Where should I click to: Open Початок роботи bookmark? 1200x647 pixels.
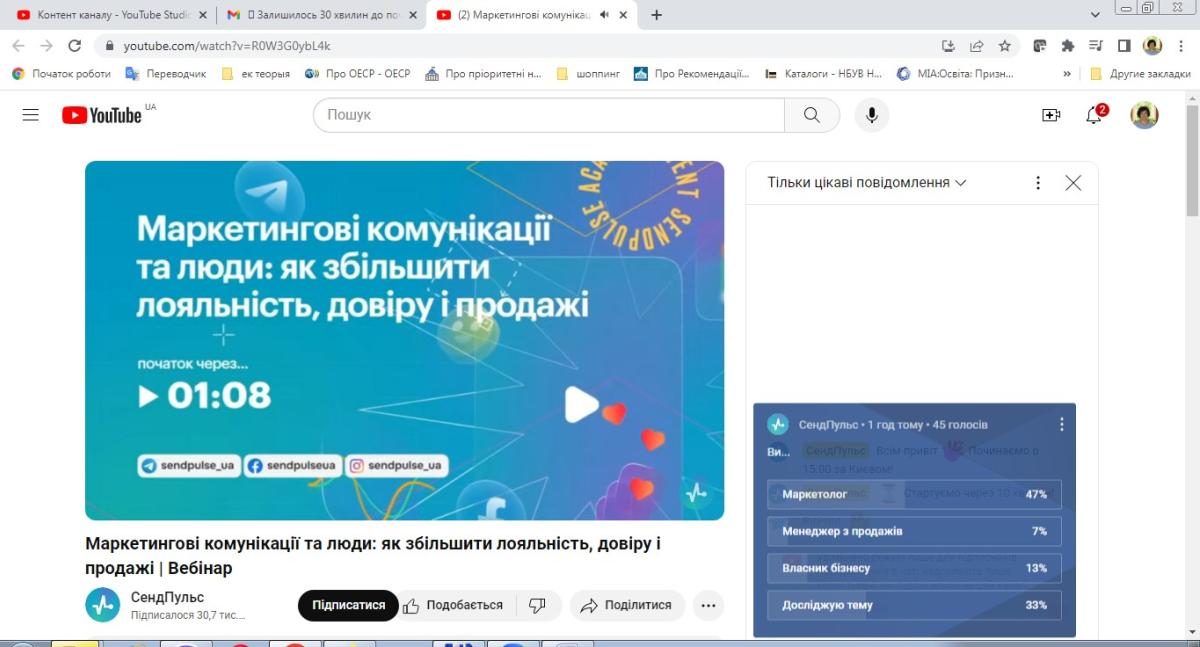(61, 73)
